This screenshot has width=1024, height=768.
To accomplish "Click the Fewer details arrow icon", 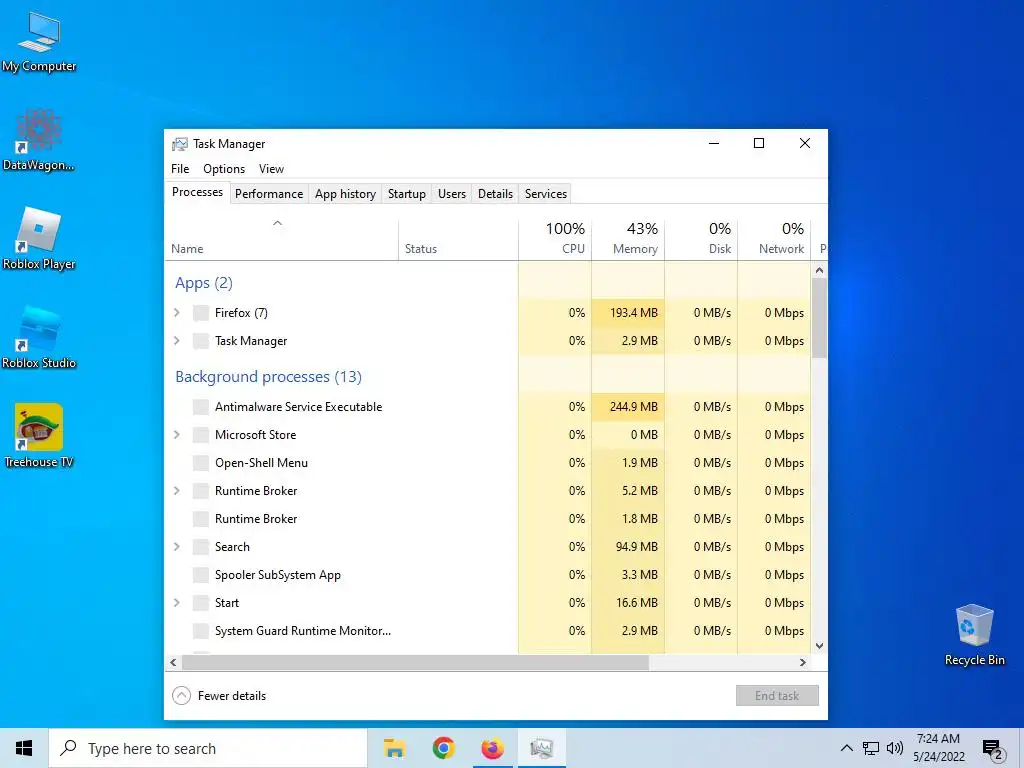I will 182,696.
